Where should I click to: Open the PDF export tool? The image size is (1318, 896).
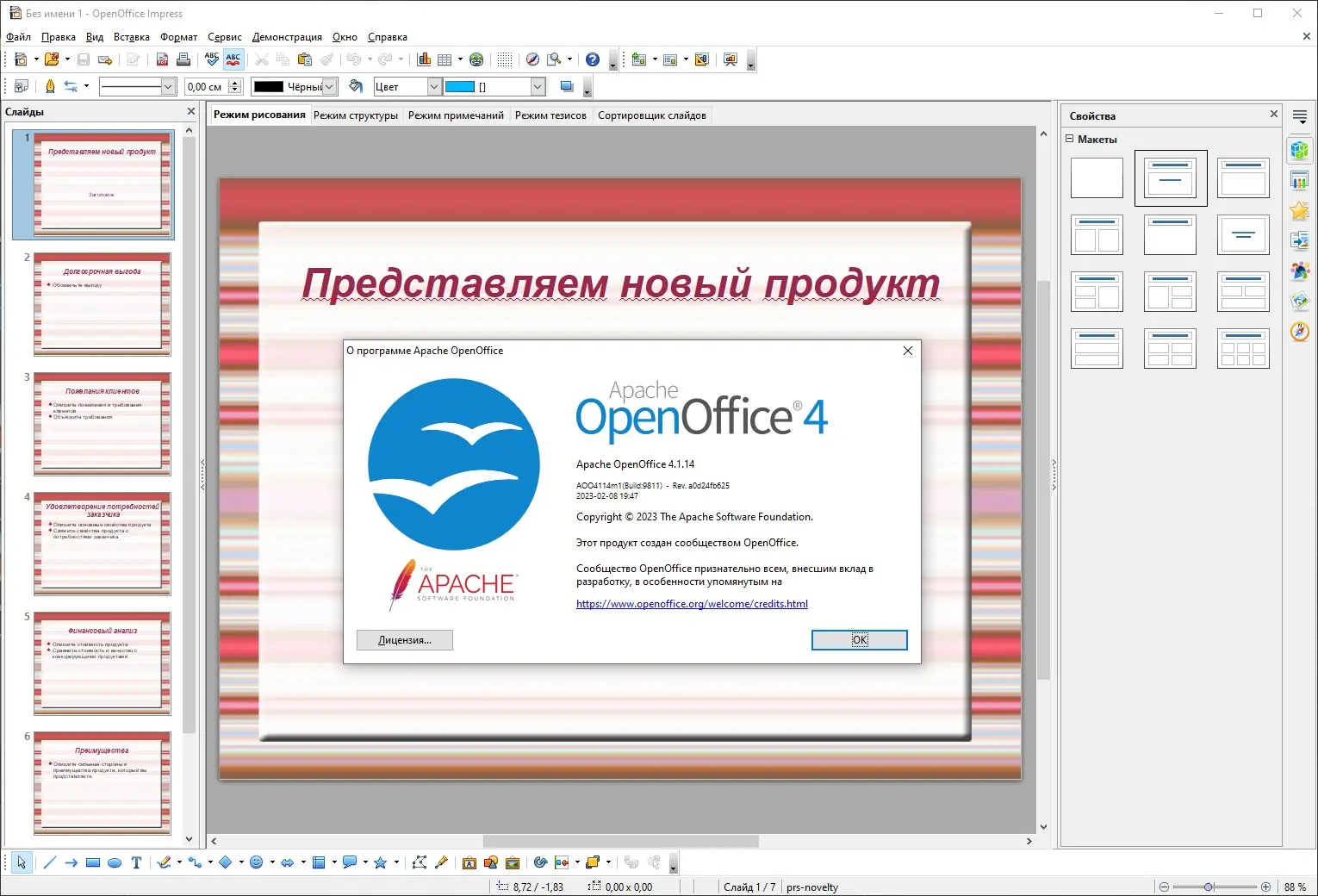pos(162,59)
